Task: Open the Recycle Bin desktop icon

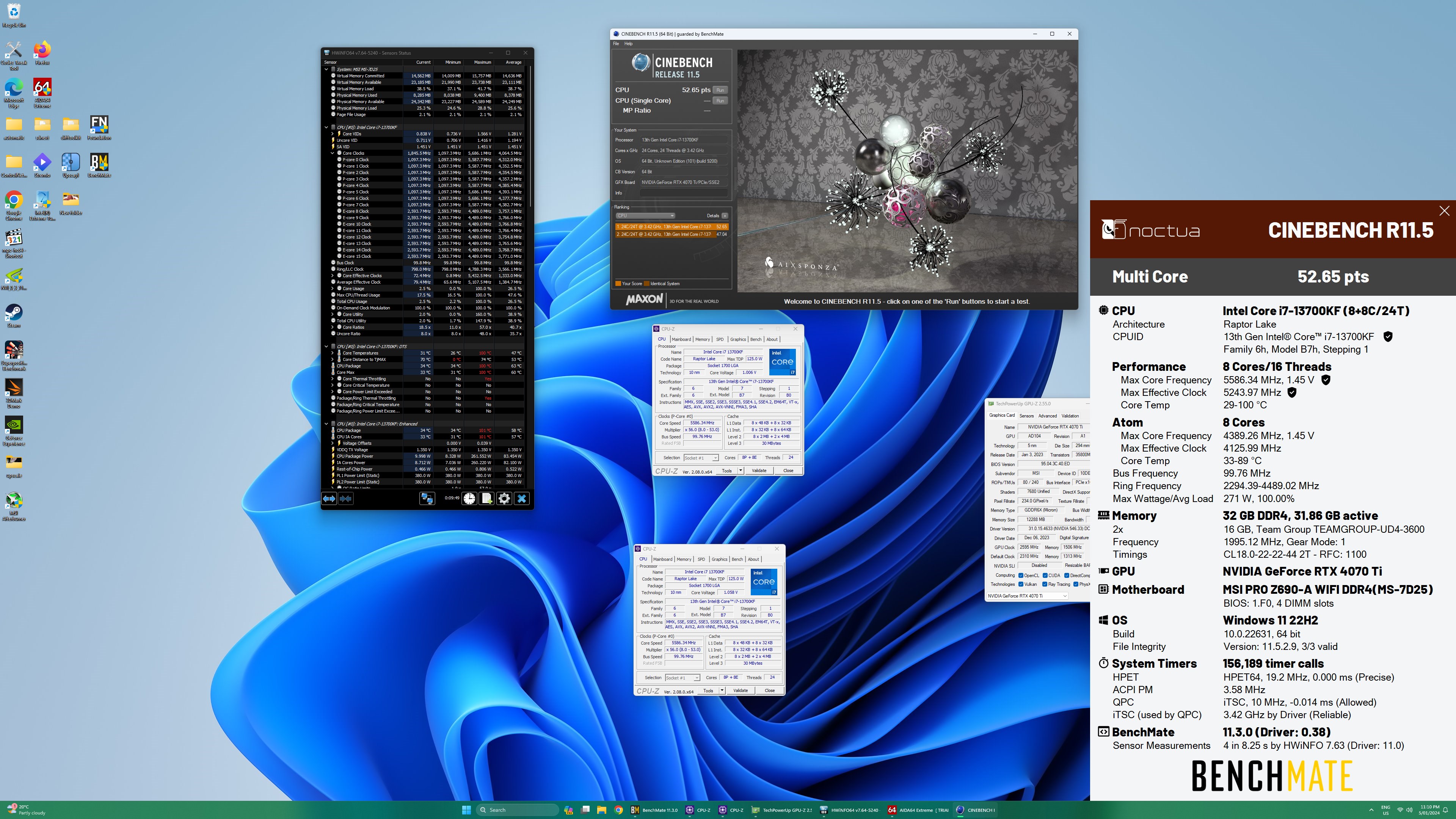Action: pyautogui.click(x=14, y=15)
